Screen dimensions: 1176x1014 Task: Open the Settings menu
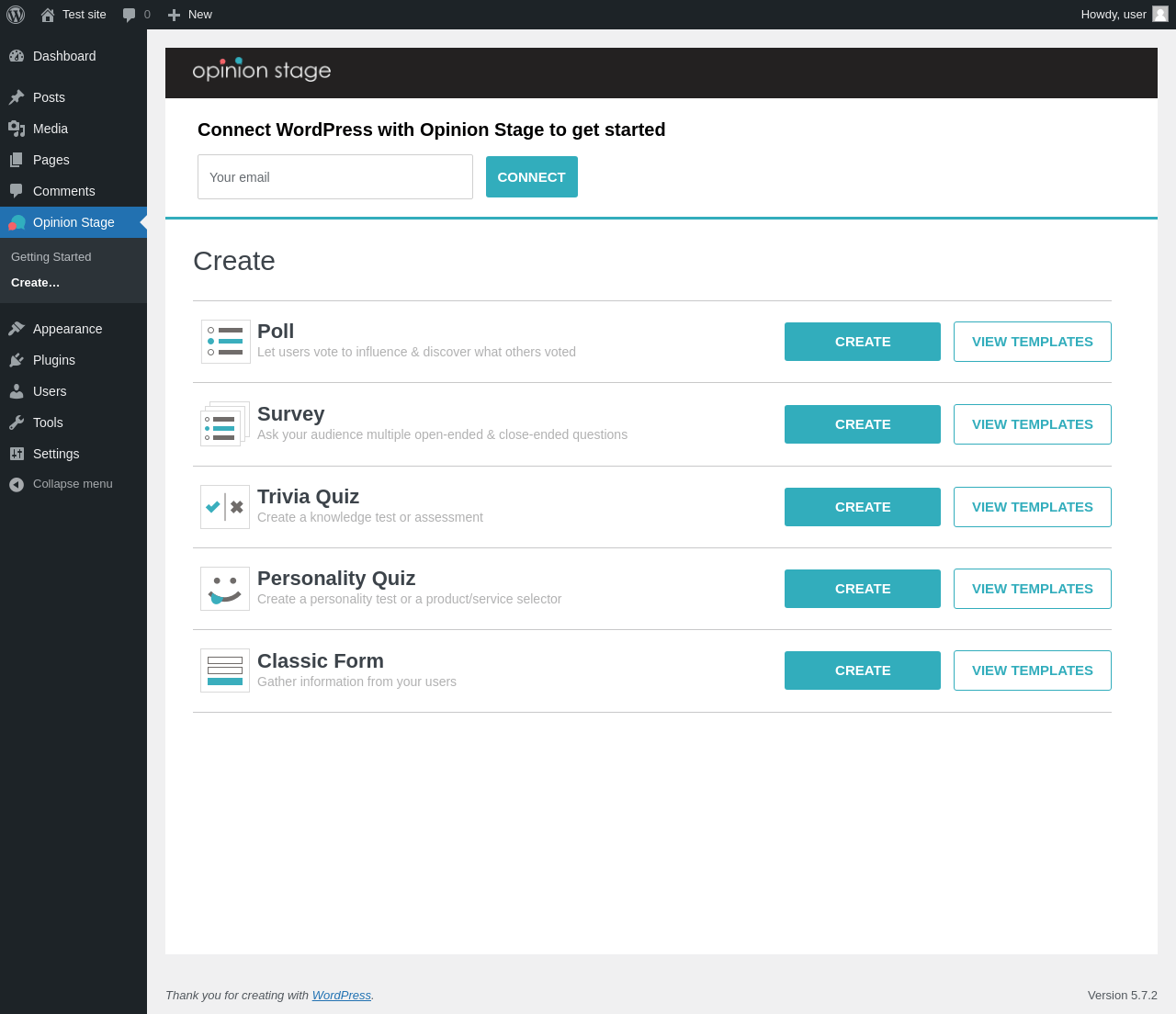point(73,454)
